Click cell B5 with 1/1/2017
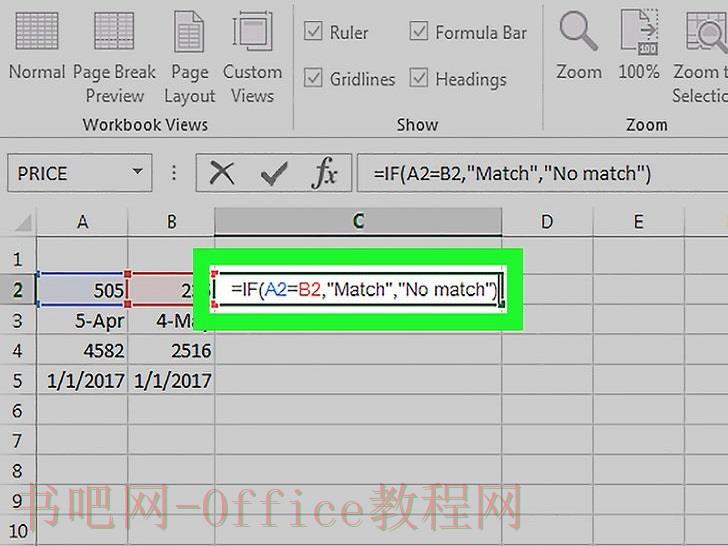This screenshot has height=546, width=728. [x=171, y=381]
